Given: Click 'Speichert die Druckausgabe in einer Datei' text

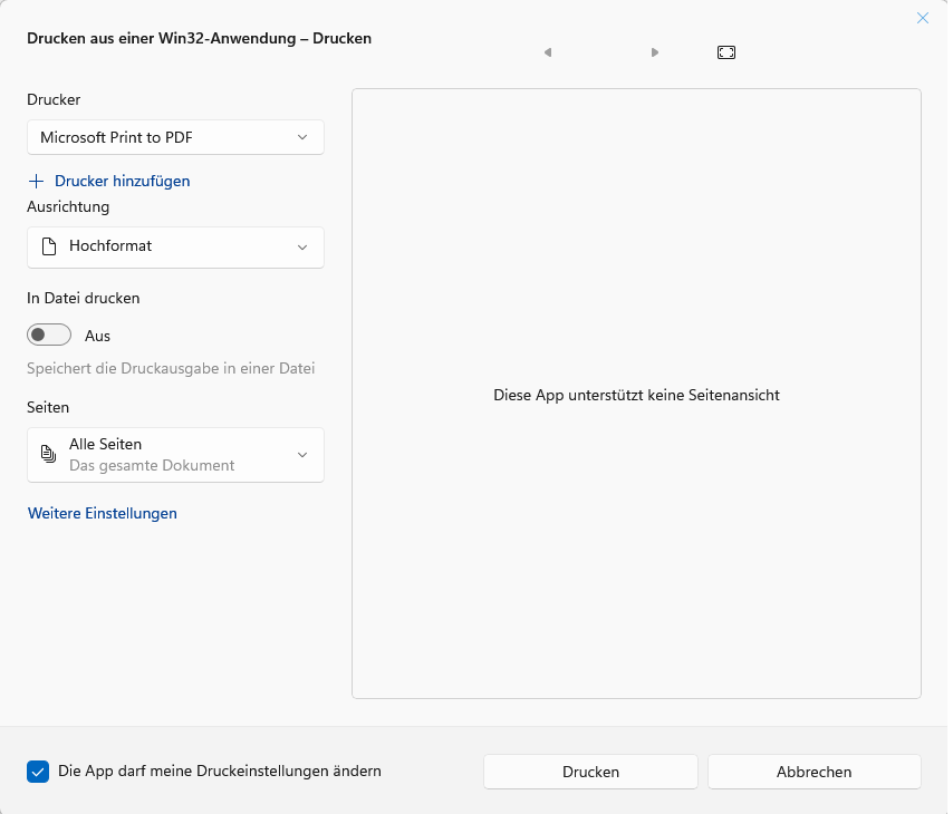Looking at the screenshot, I should tap(171, 368).
